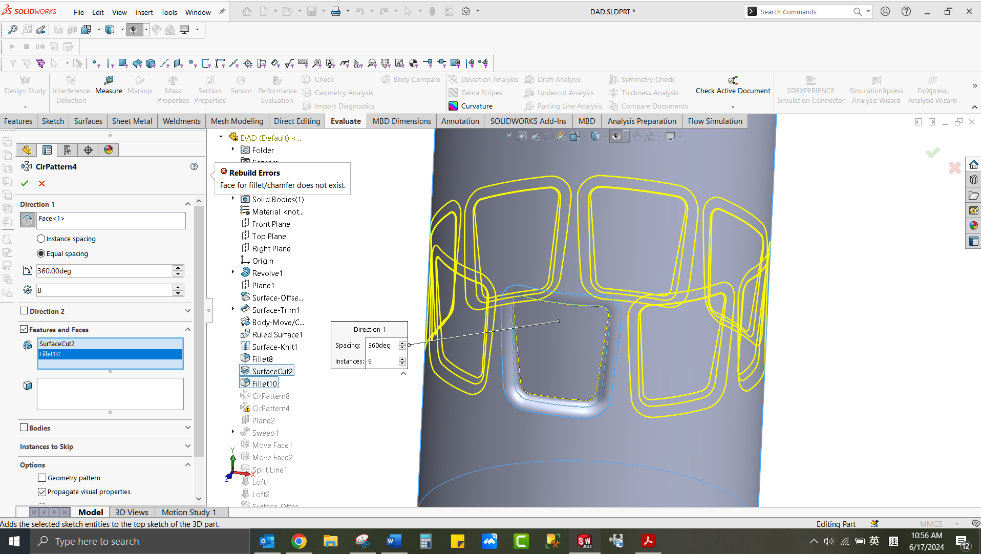The height and width of the screenshot is (555, 981).
Task: Select the Equal spacing radio button
Action: (41, 253)
